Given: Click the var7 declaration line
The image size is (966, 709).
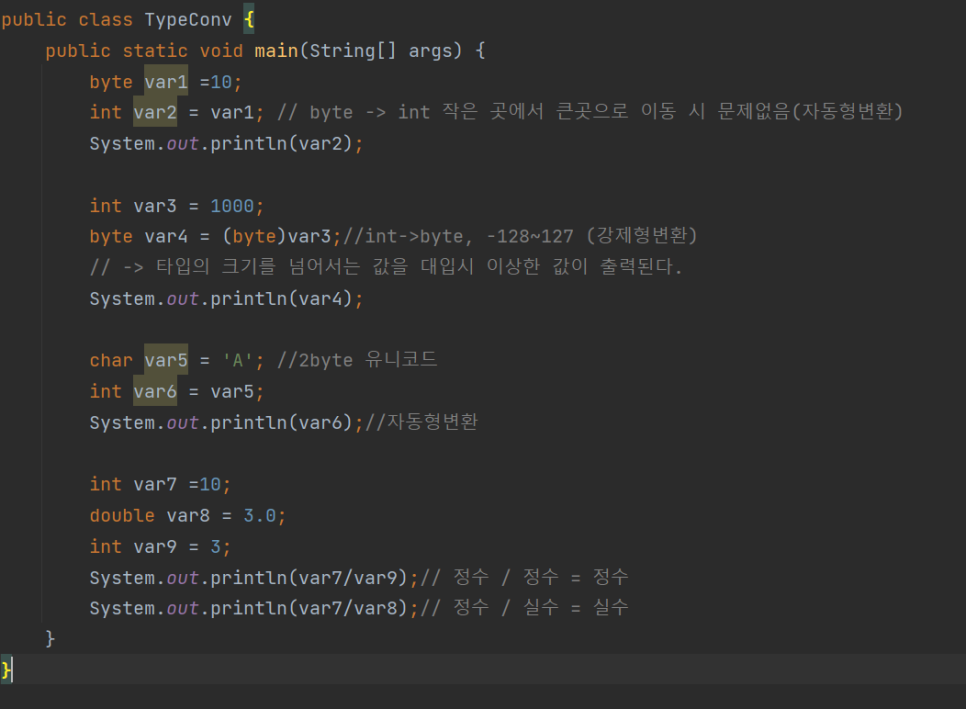Looking at the screenshot, I should (x=160, y=485).
